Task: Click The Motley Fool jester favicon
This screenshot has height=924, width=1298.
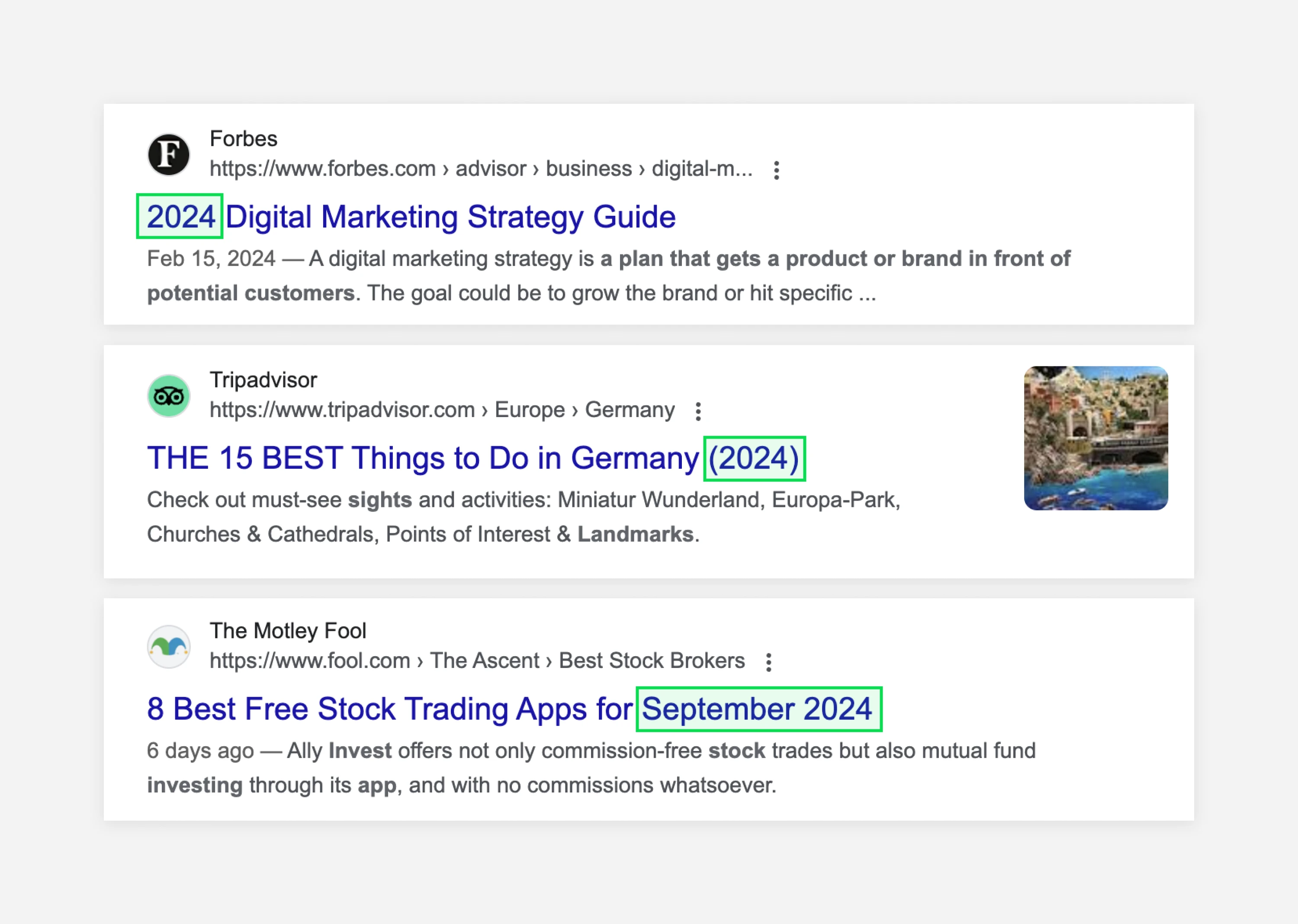Action: (168, 646)
